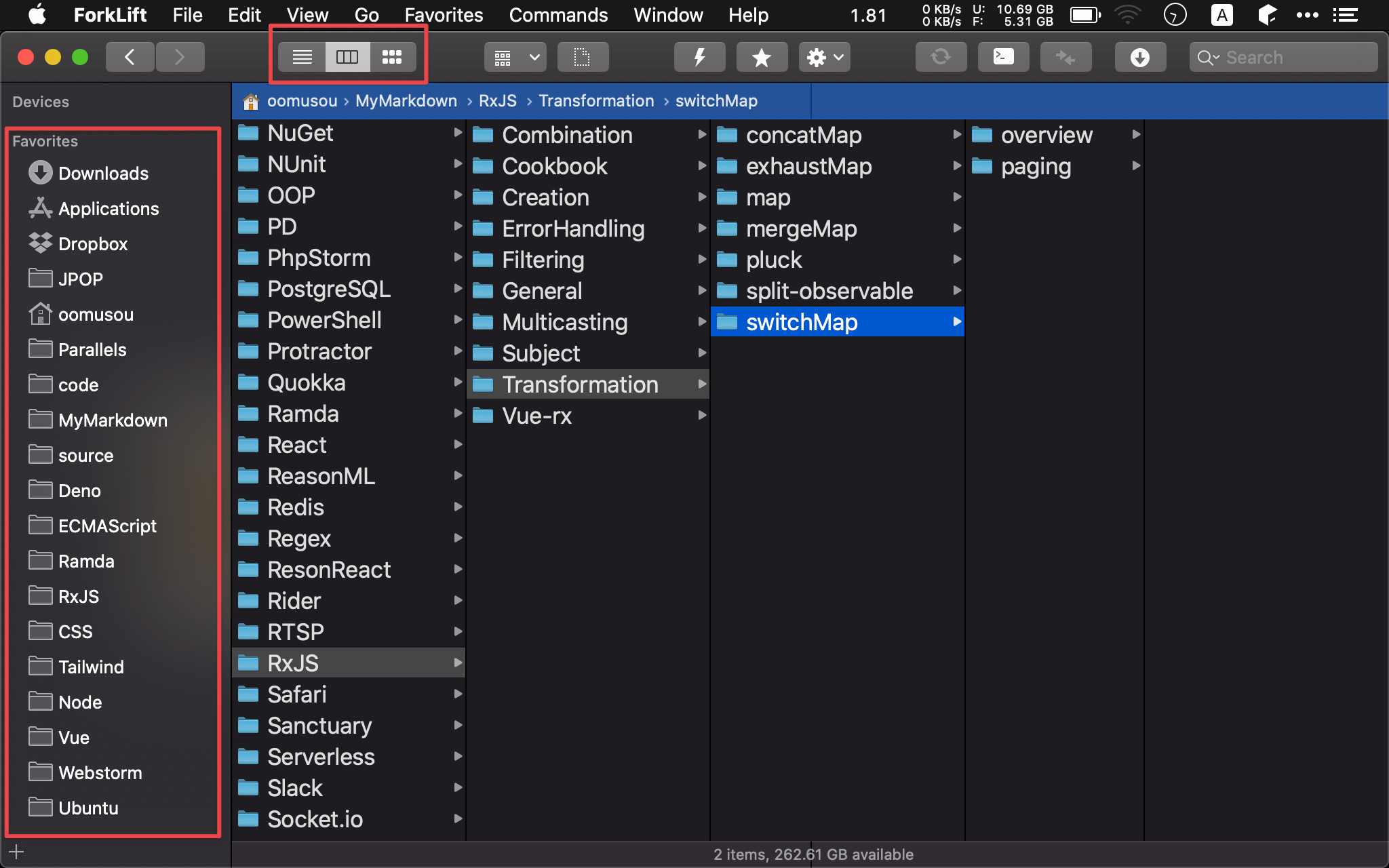Expand the paging folder disclosure triangle
Image resolution: width=1389 pixels, height=868 pixels.
[1136, 165]
